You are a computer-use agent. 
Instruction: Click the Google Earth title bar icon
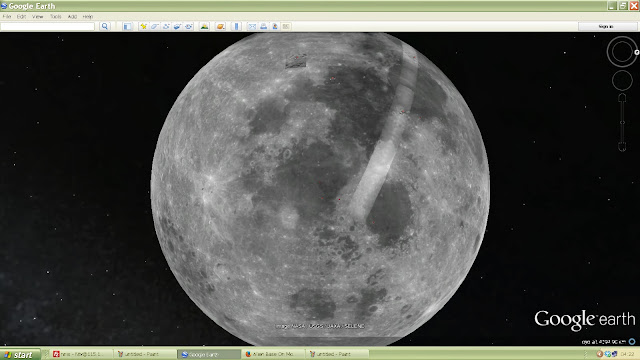(x=4, y=6)
